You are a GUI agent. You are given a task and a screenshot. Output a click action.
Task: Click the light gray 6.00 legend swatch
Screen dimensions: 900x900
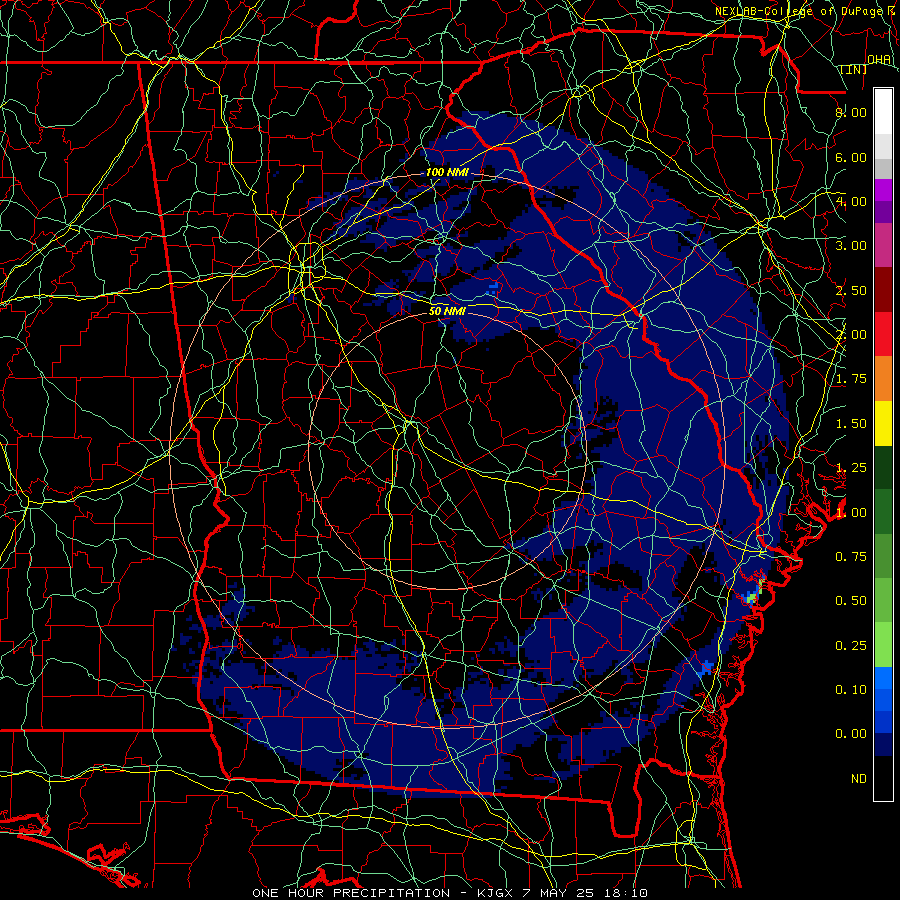click(883, 146)
